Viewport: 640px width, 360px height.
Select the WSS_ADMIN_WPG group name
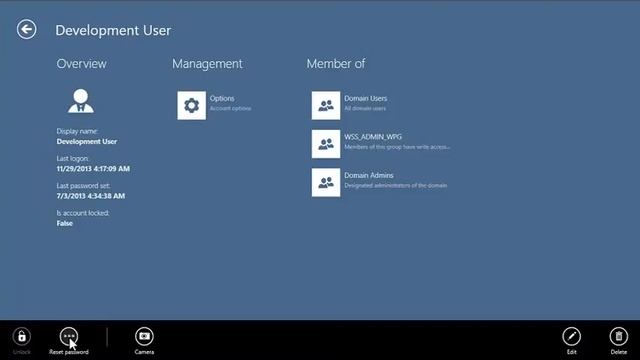tap(373, 137)
